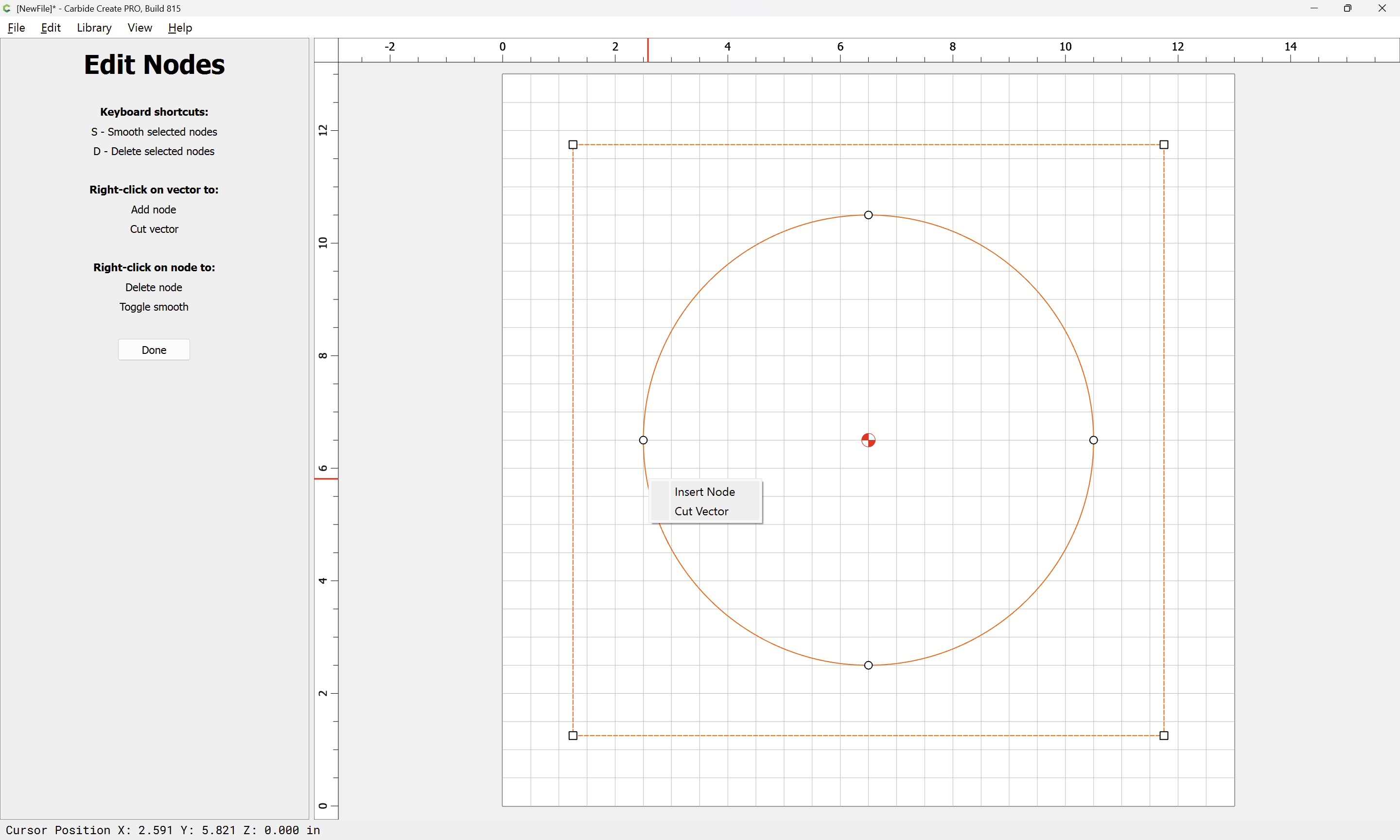1400x840 pixels.
Task: Open the File menu
Action: click(17, 28)
